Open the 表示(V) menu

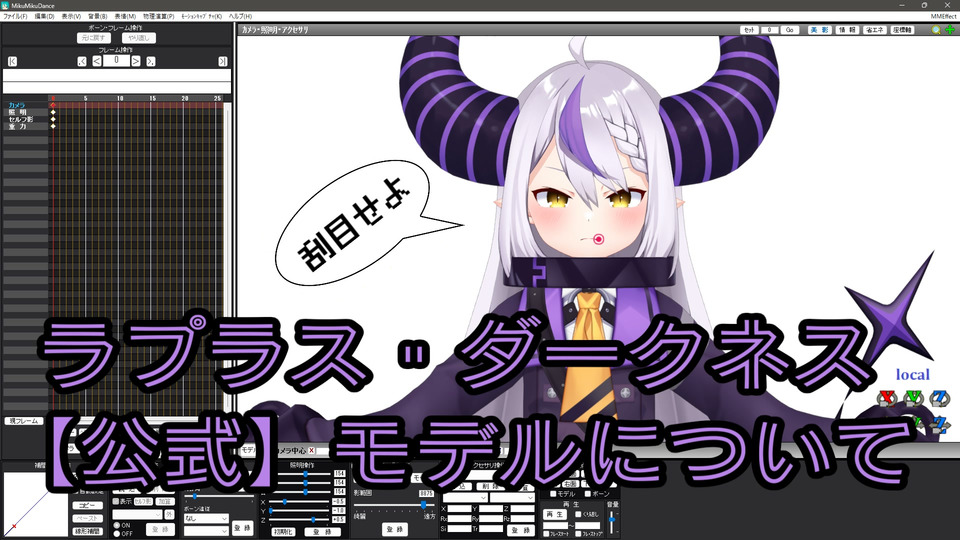[x=71, y=17]
